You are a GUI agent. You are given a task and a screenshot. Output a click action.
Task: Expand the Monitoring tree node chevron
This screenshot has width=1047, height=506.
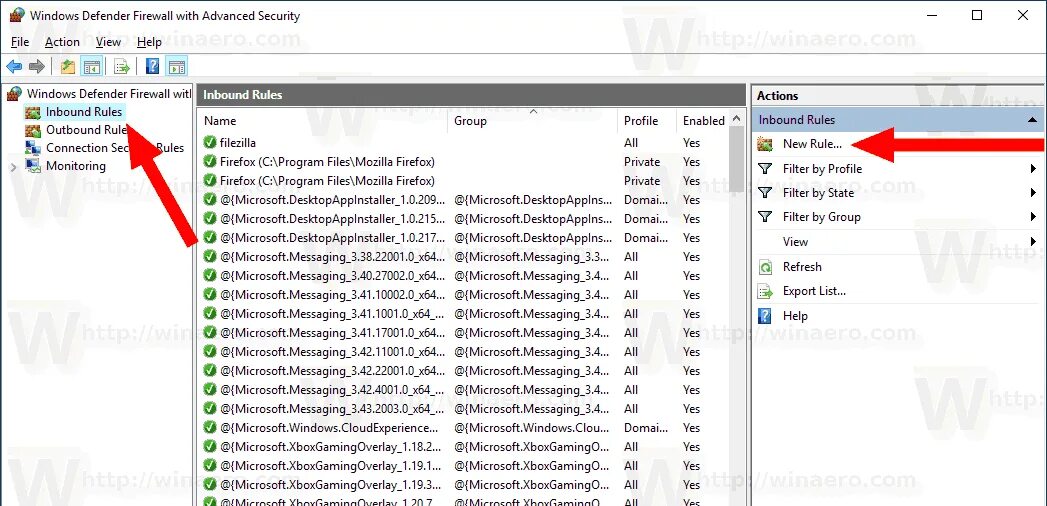[13, 167]
